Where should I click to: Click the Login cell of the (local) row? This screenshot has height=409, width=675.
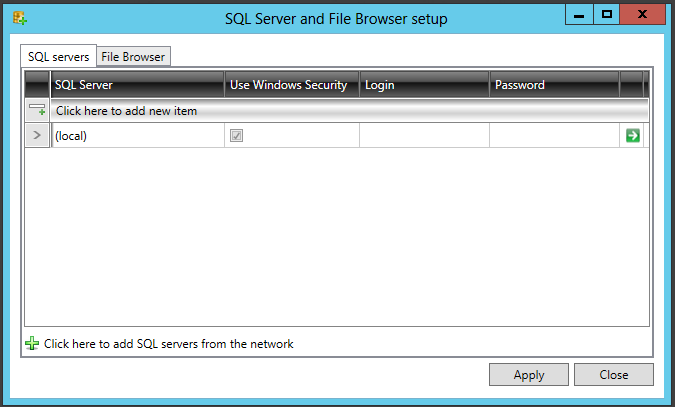424,136
